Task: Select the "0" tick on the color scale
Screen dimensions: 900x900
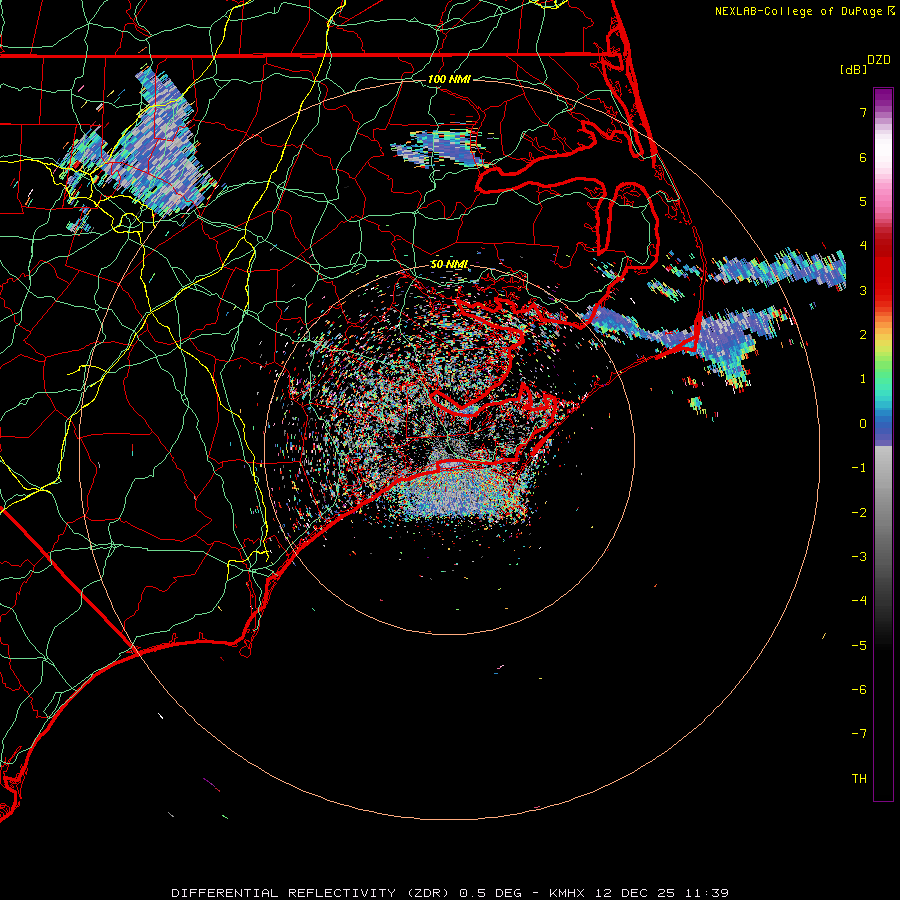Action: point(863,424)
